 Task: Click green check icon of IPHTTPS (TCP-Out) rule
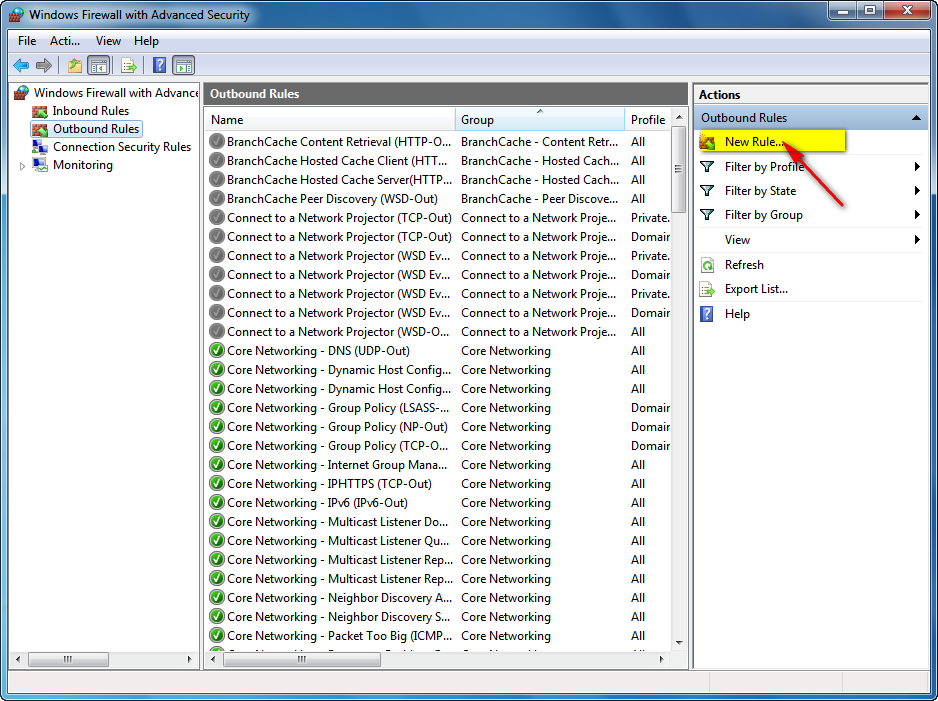pos(217,483)
